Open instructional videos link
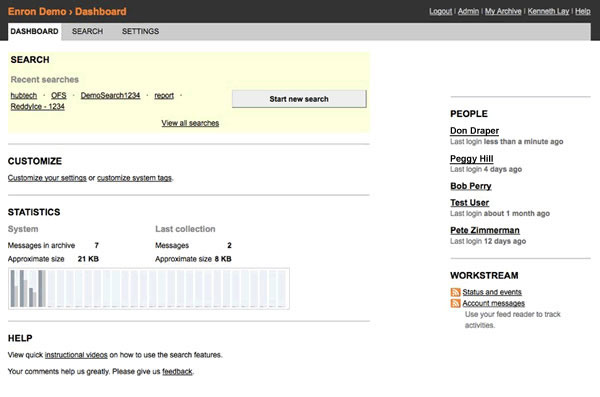Screen dimensions: 600x397 [76, 355]
